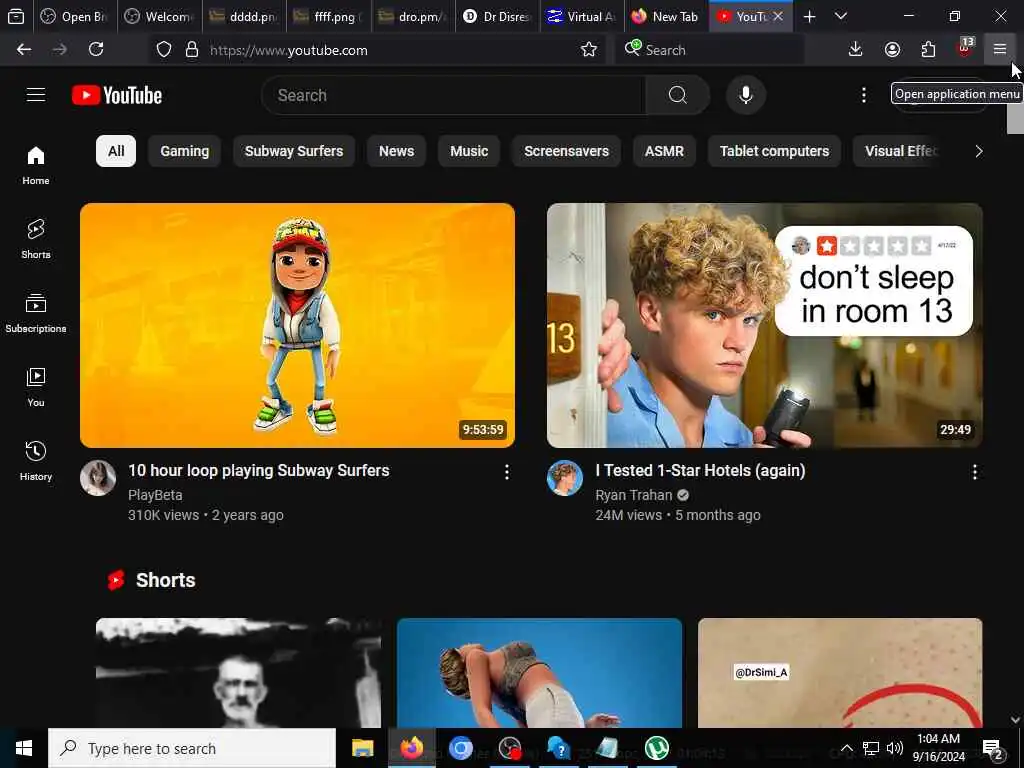Select the ASMR filter chip
Image resolution: width=1024 pixels, height=768 pixels.
[x=664, y=152]
